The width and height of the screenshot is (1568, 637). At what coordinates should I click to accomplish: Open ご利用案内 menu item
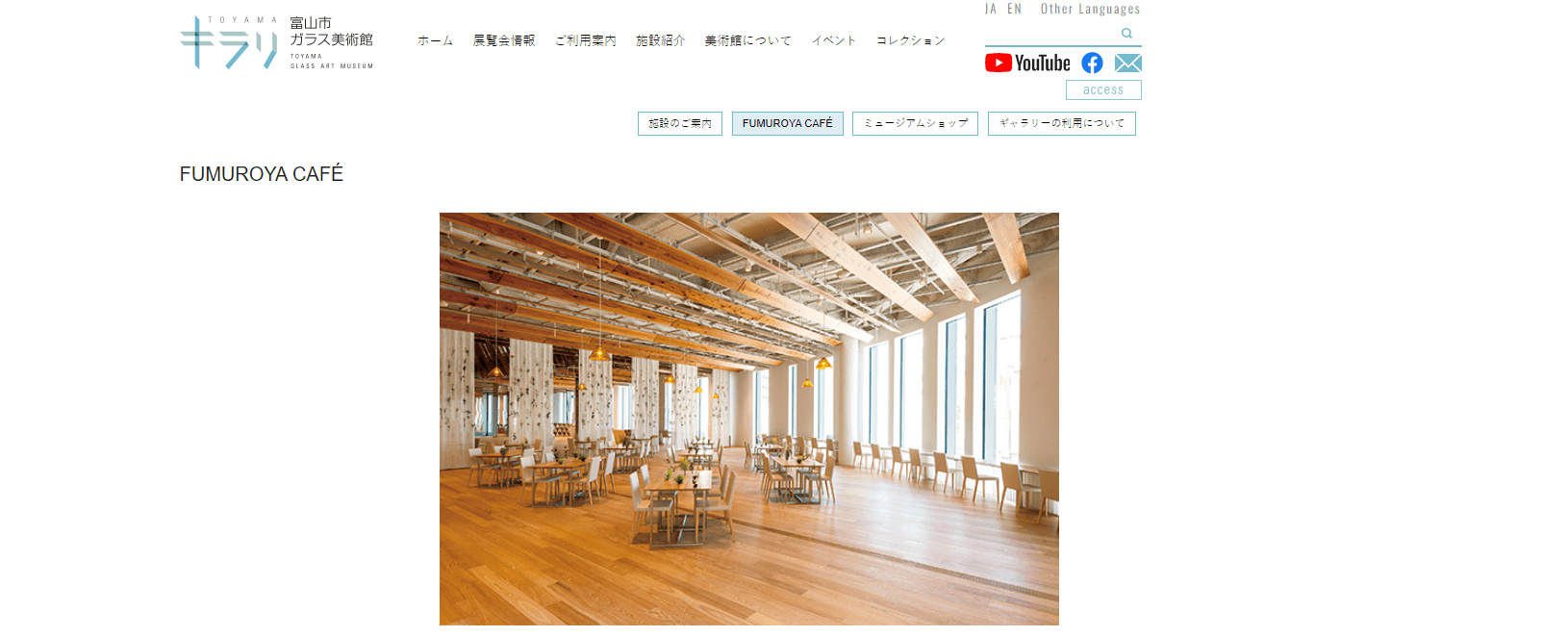pyautogui.click(x=586, y=40)
